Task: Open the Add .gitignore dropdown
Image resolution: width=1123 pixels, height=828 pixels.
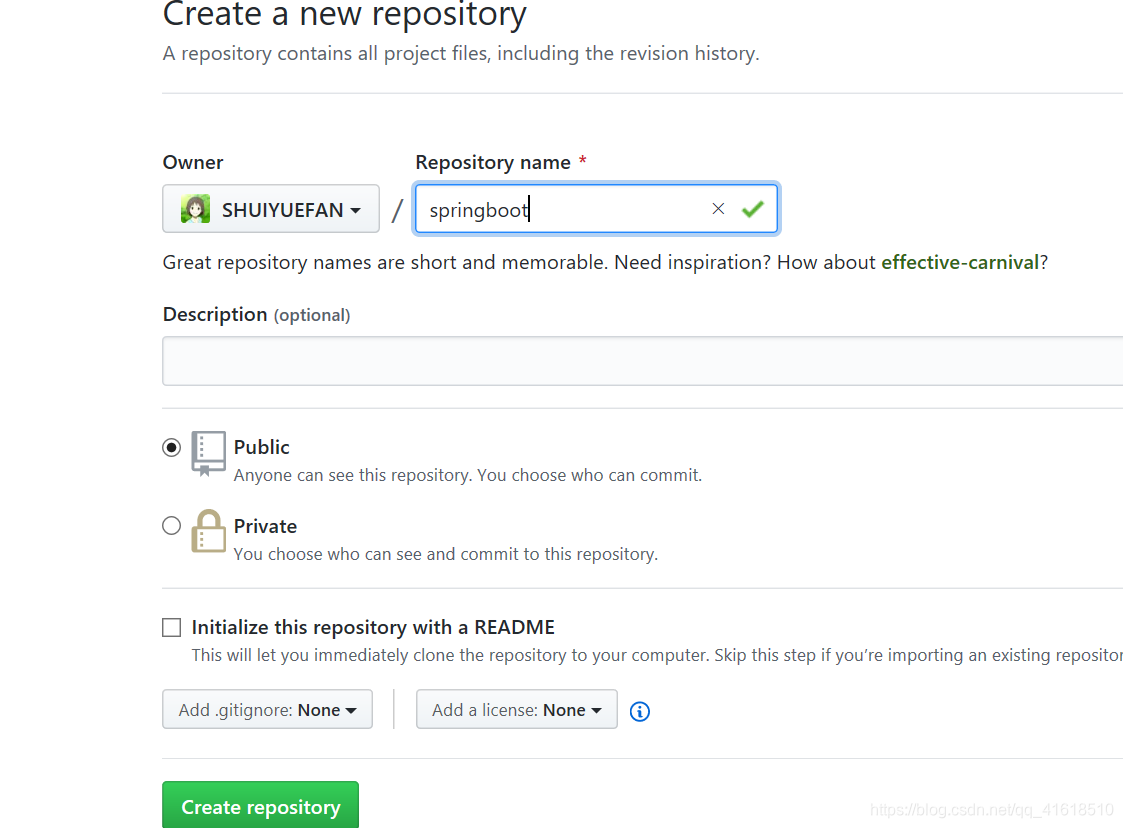Action: pos(267,709)
